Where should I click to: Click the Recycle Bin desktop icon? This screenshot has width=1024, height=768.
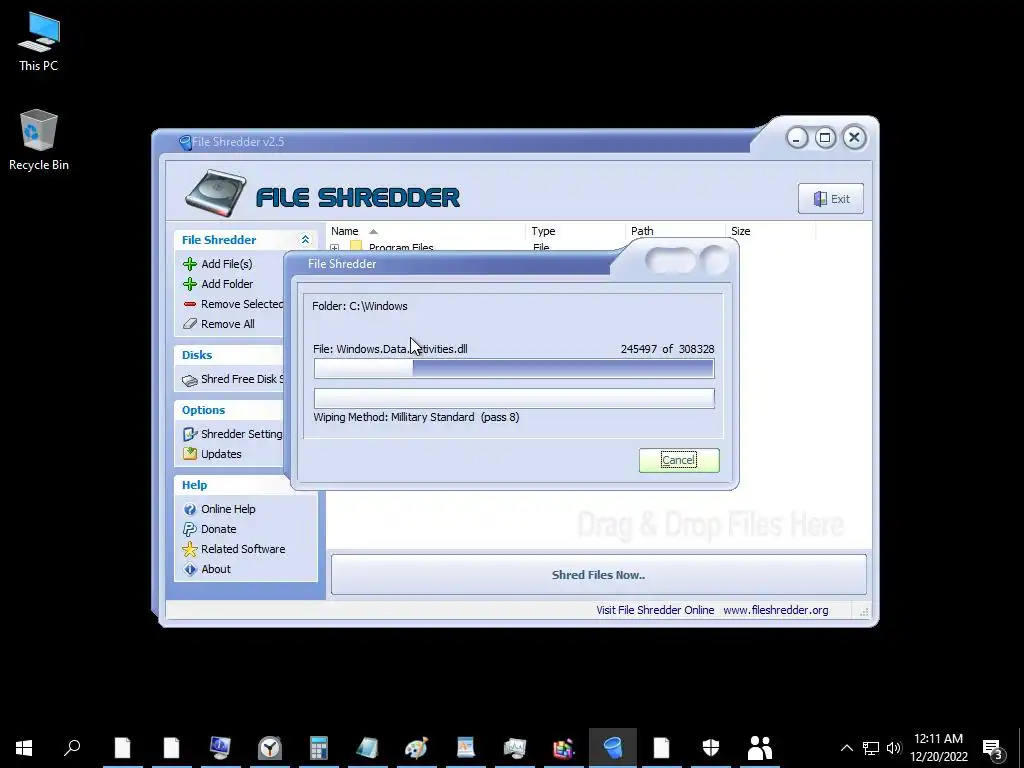39,140
